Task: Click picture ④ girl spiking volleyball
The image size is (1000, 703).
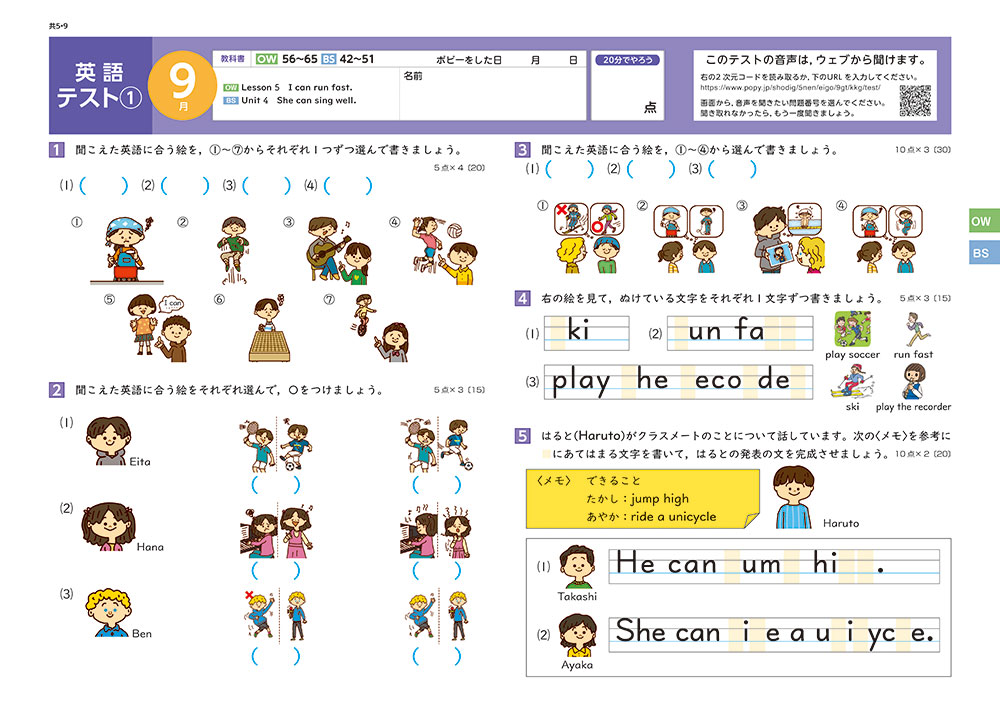Action: pyautogui.click(x=445, y=250)
